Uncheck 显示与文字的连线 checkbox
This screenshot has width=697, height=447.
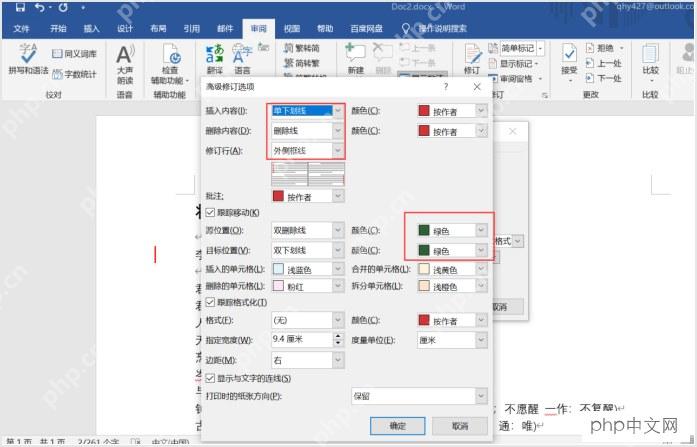[x=210, y=379]
